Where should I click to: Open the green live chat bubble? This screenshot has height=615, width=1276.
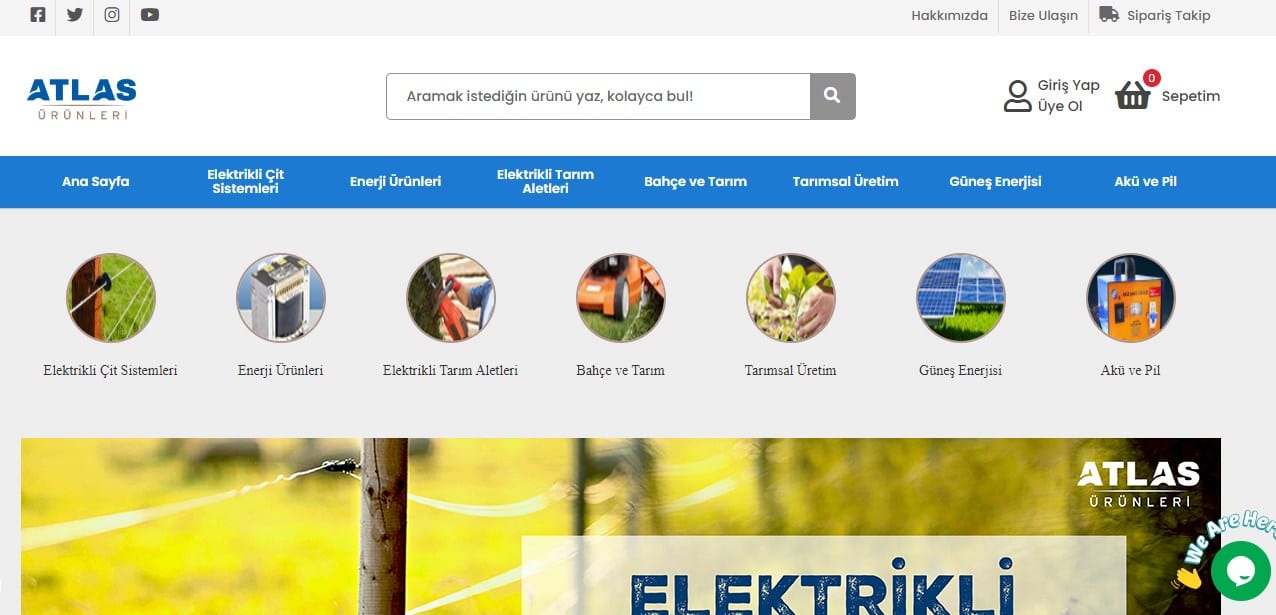tap(1240, 570)
